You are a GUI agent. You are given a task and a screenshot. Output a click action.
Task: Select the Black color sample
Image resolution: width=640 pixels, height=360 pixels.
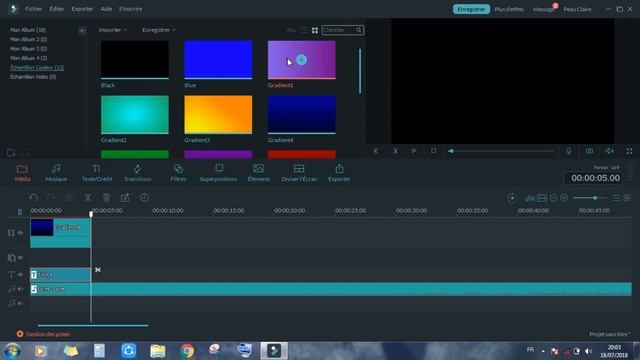tap(135, 59)
